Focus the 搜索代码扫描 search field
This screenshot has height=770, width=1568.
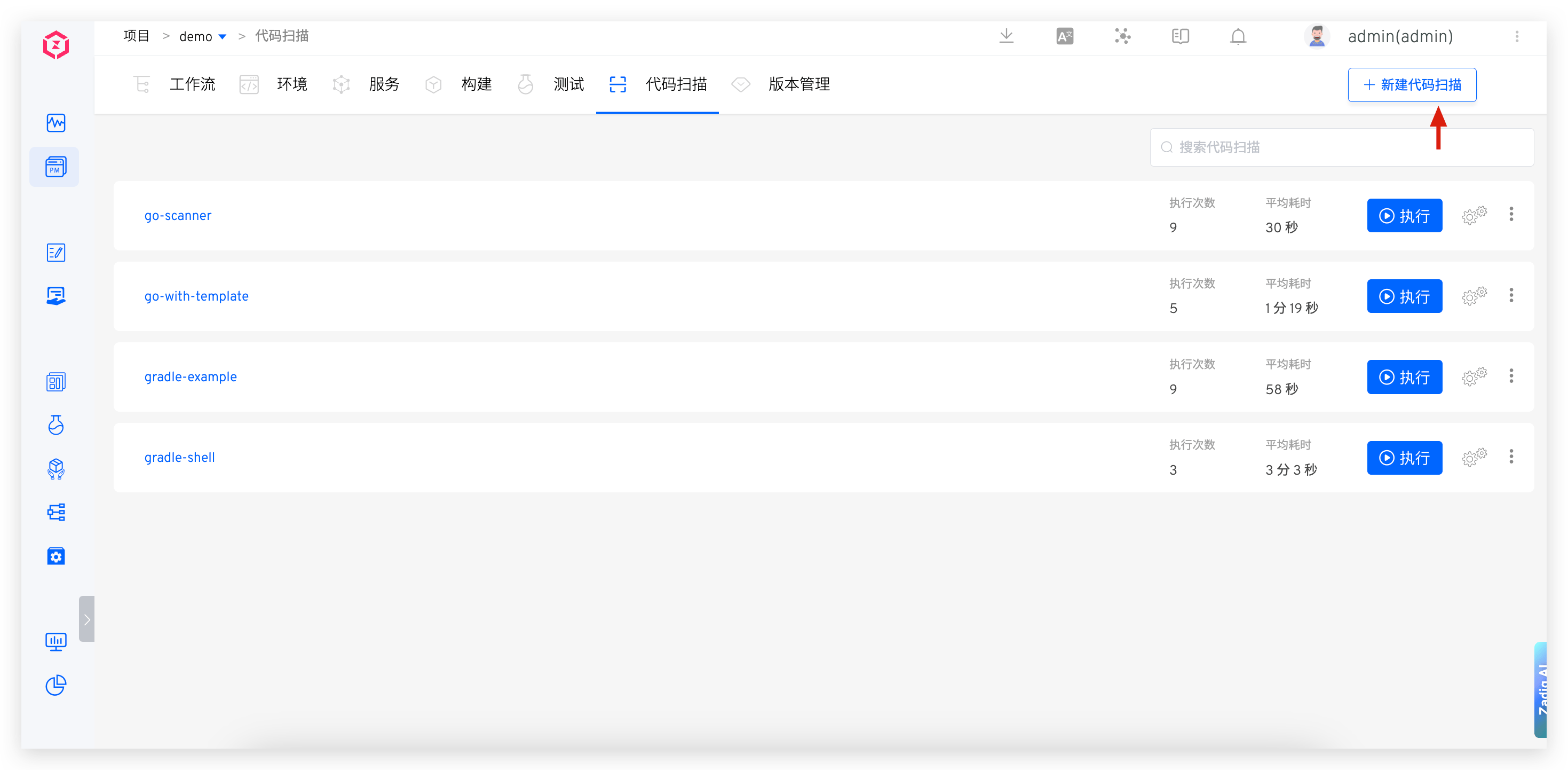click(1342, 147)
